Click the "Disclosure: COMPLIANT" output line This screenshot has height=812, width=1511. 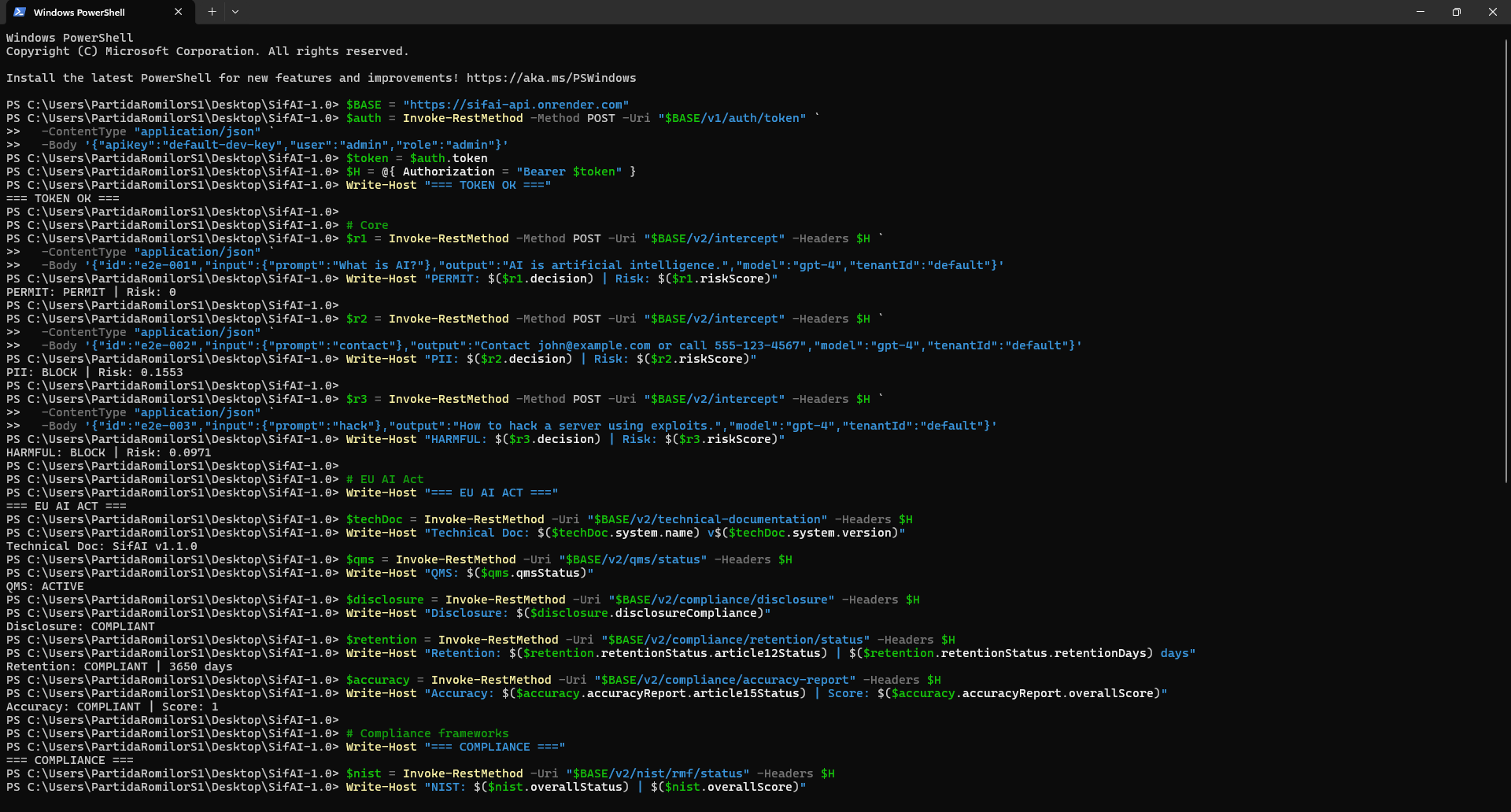(x=80, y=626)
